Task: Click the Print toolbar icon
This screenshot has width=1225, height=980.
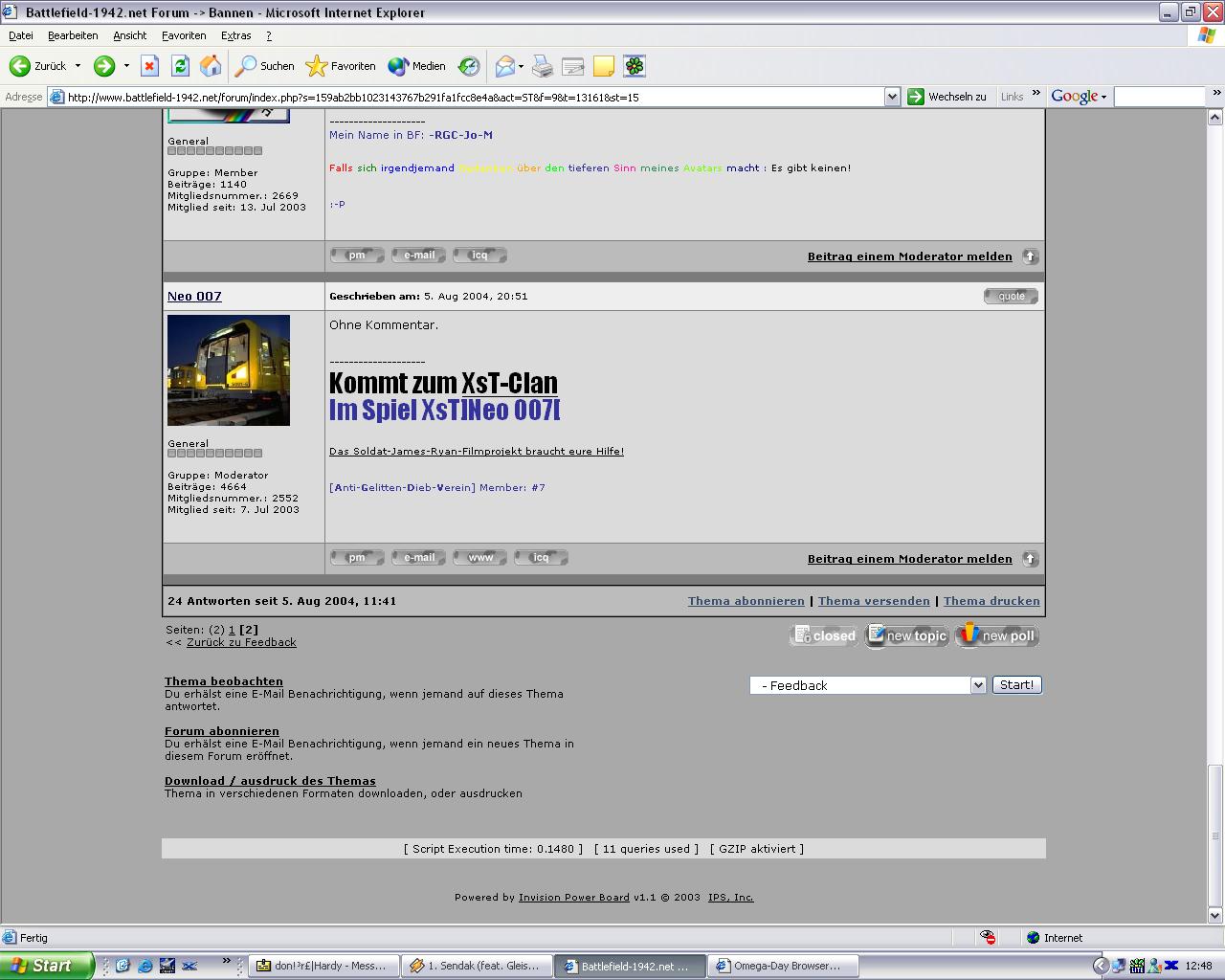Action: (543, 66)
